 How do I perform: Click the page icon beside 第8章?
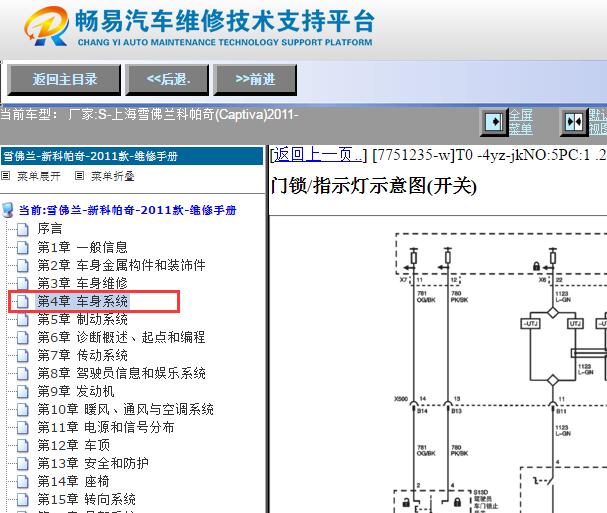point(22,373)
